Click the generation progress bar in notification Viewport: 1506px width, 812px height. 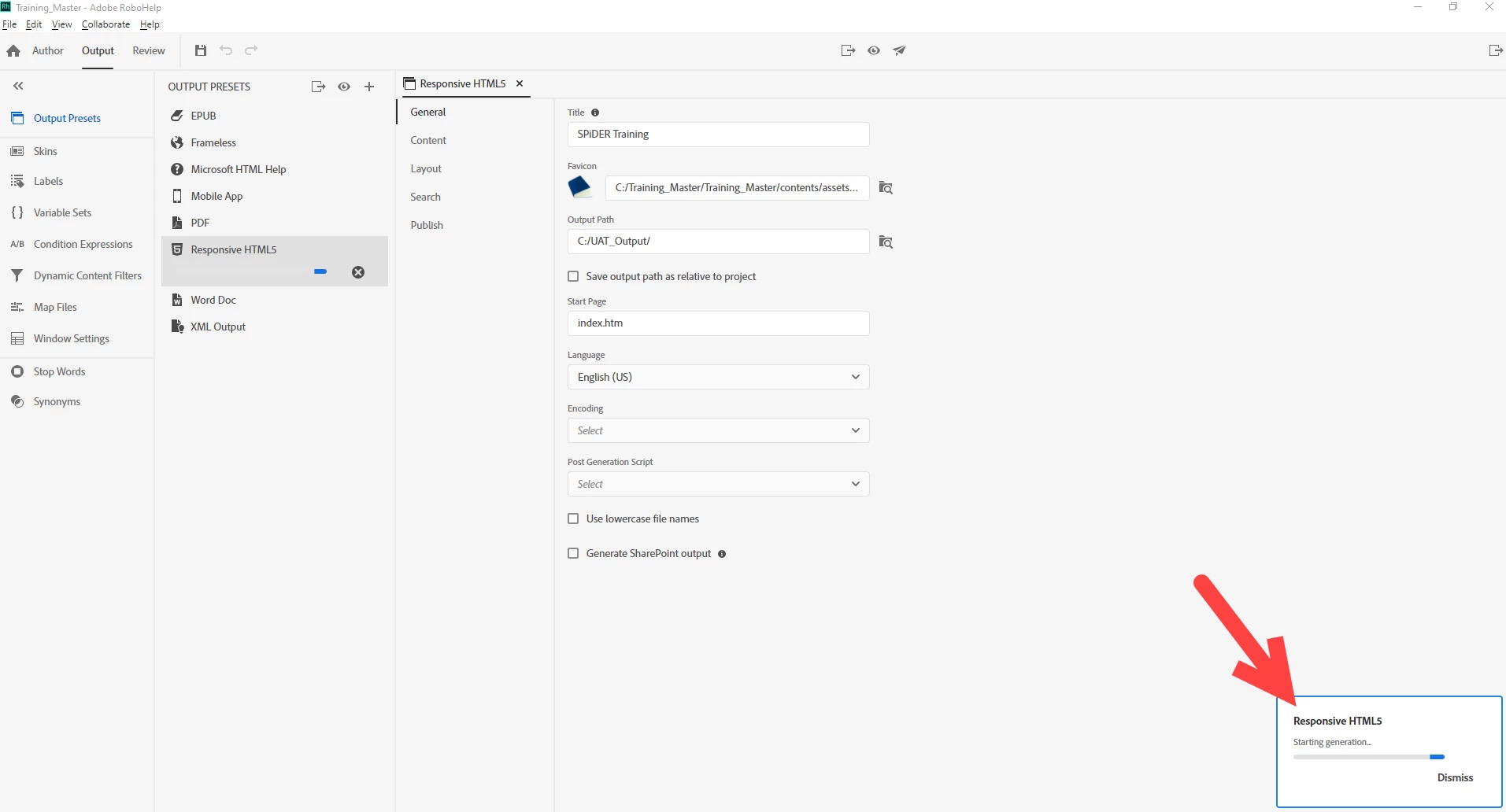point(1368,757)
